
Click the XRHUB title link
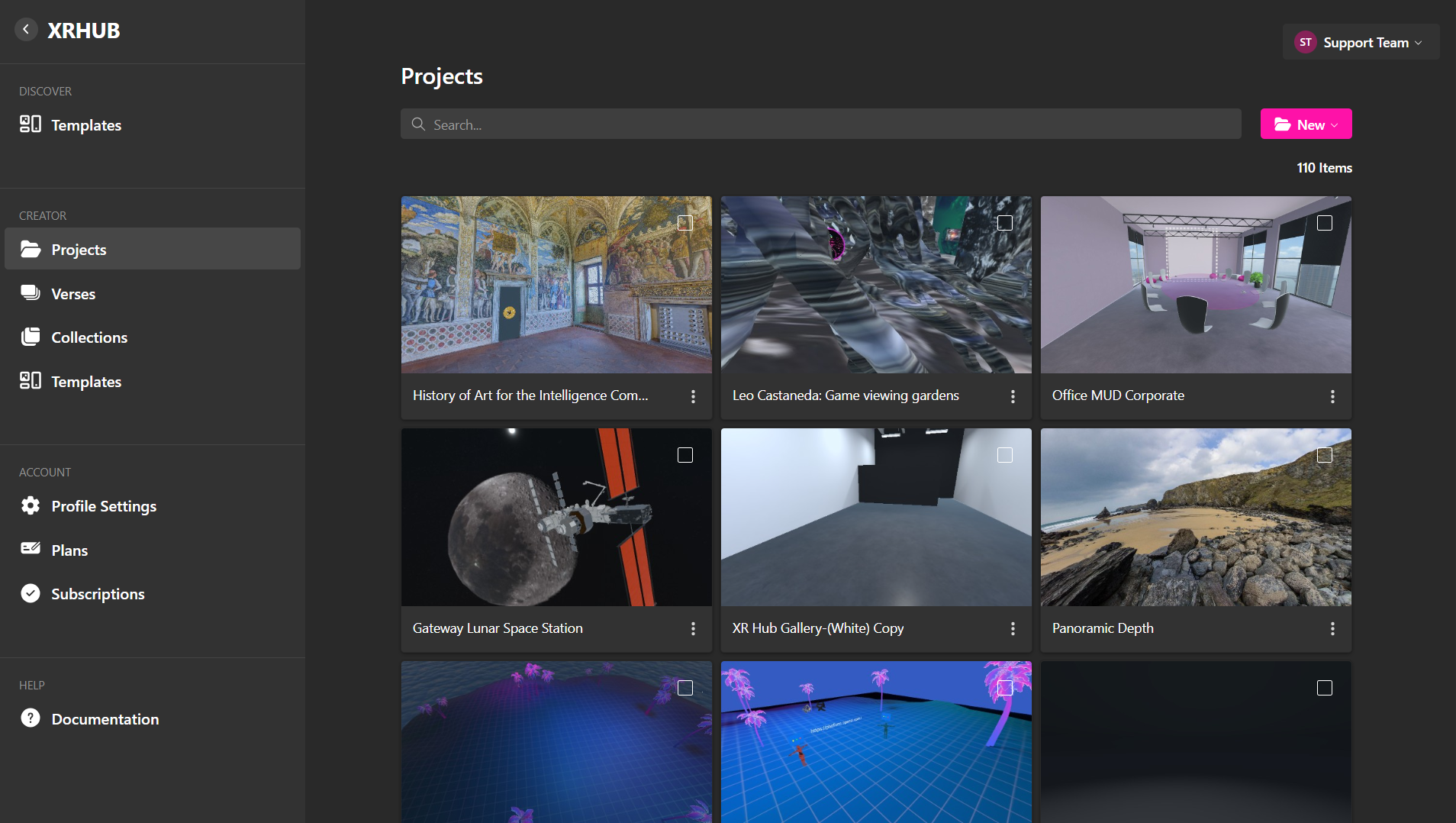84,31
